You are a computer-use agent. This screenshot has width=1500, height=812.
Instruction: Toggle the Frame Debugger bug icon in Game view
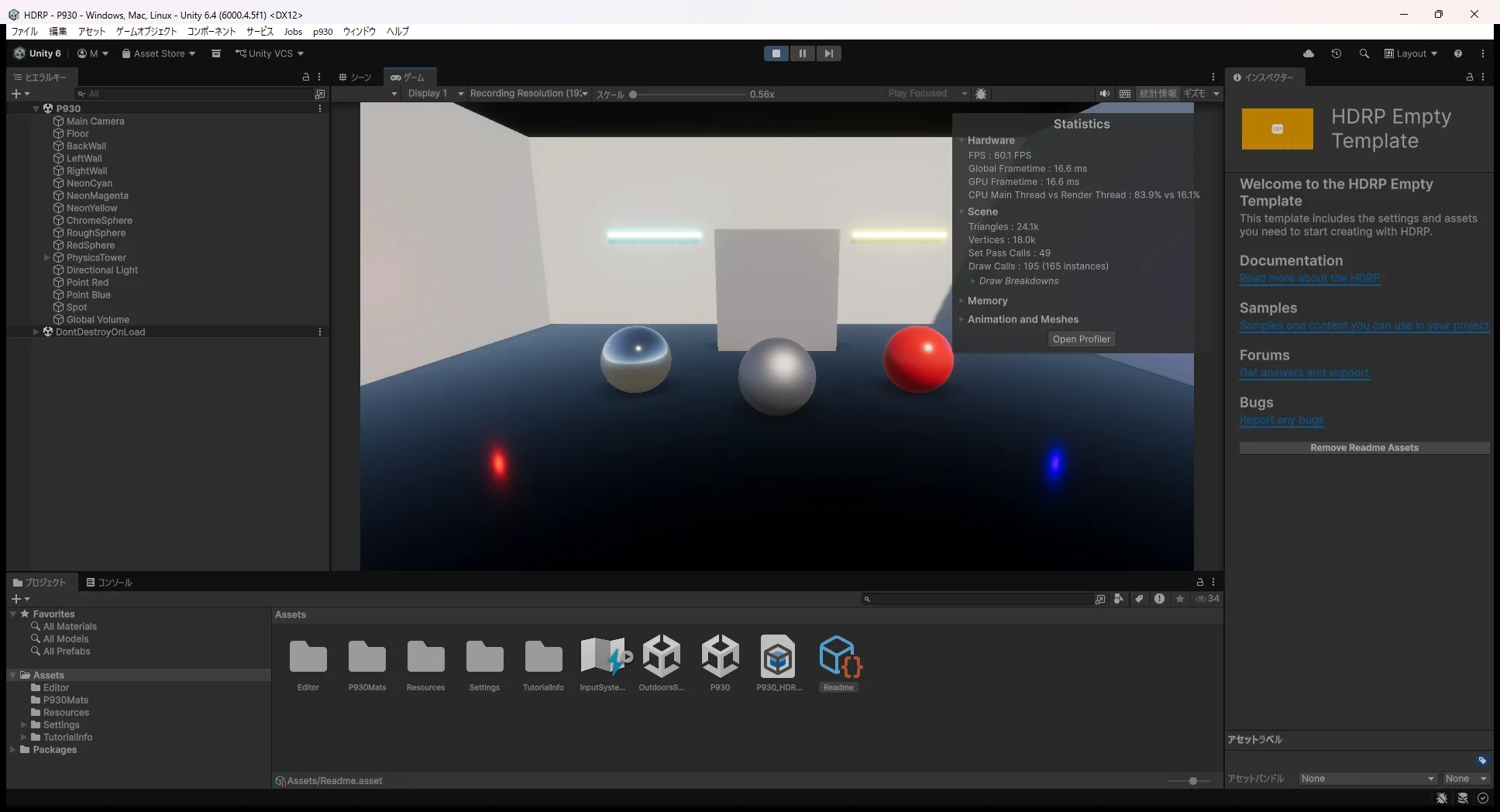pyautogui.click(x=981, y=94)
